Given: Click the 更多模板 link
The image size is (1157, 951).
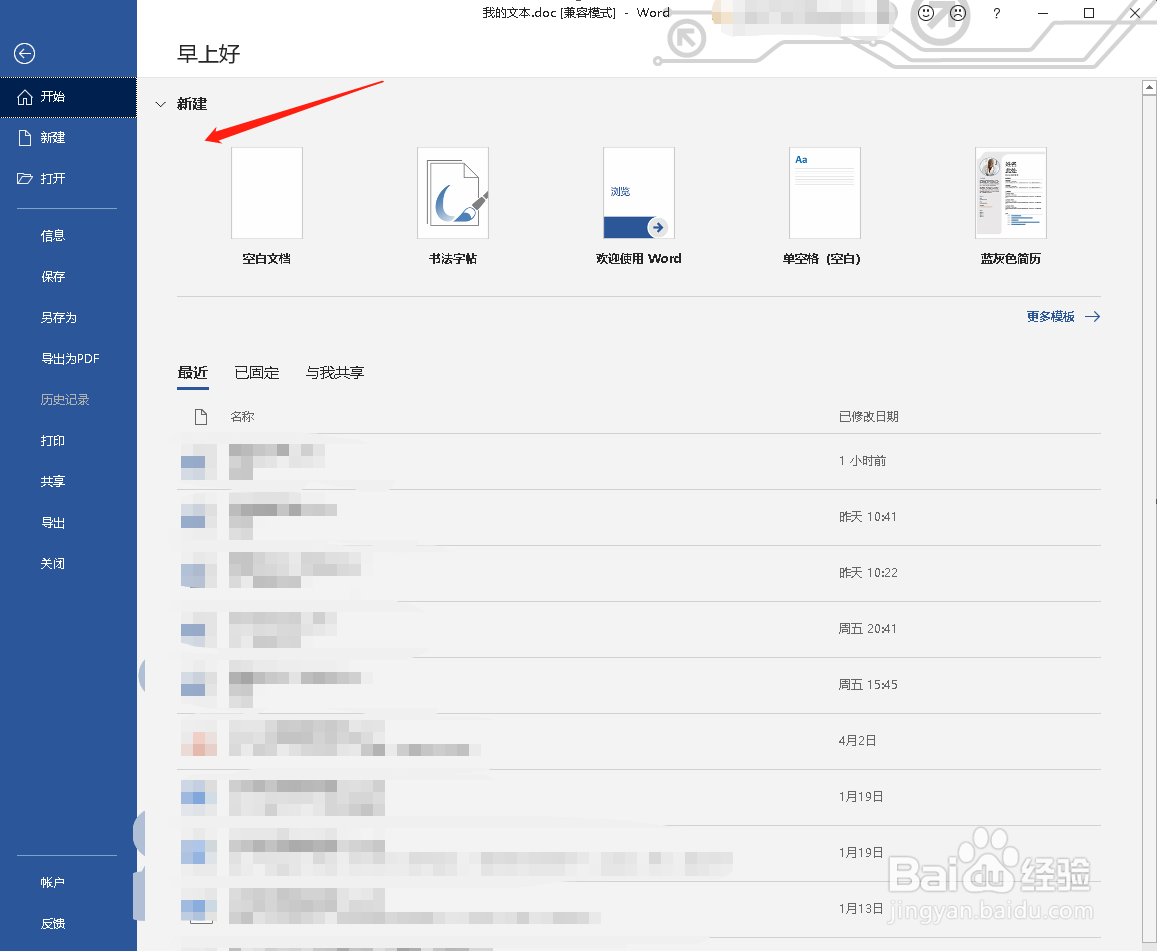Looking at the screenshot, I should (x=1051, y=317).
